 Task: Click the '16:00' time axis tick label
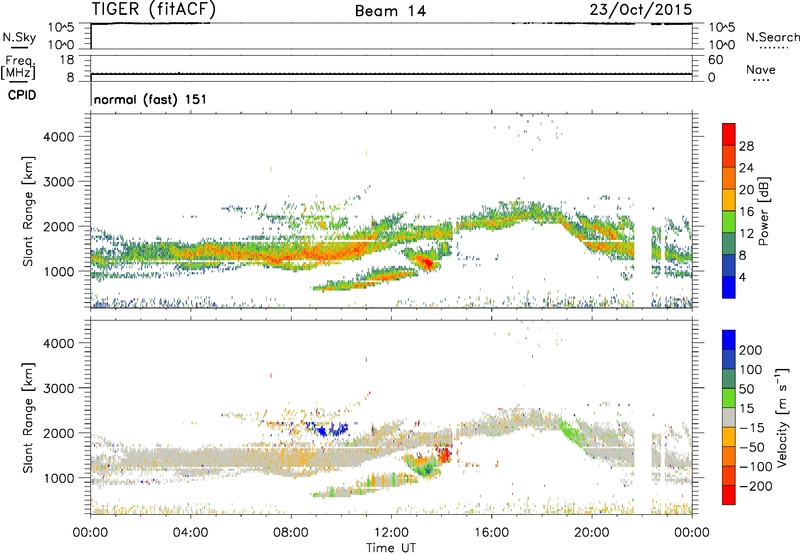(491, 533)
